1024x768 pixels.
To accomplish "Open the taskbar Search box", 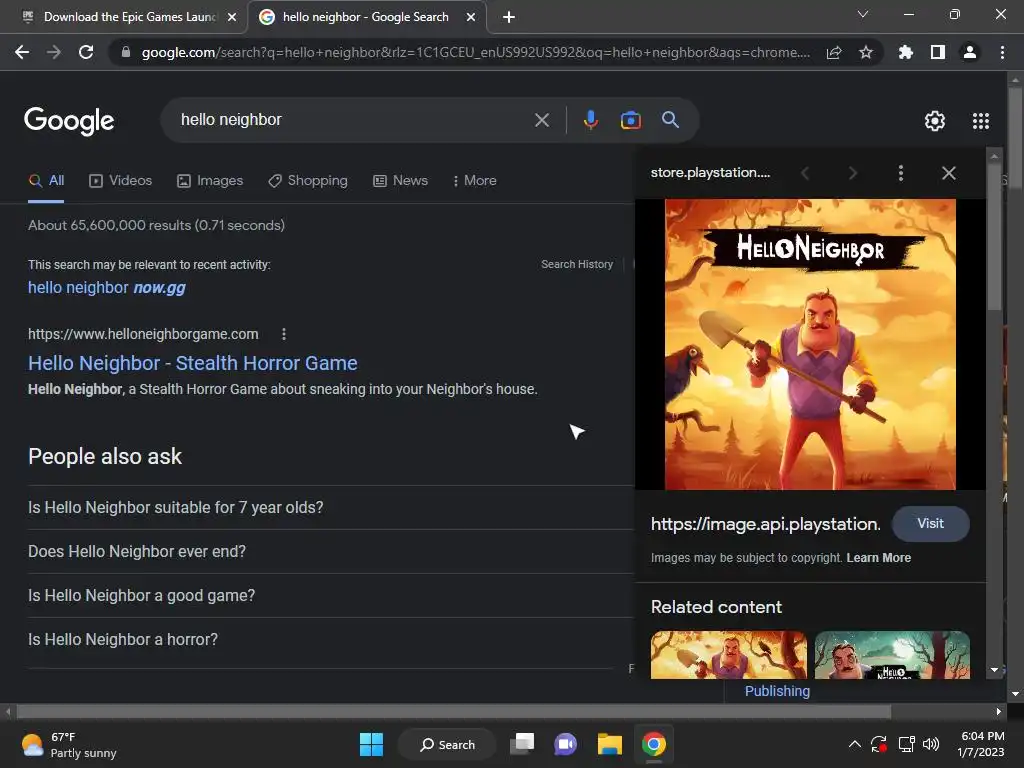I will [447, 744].
